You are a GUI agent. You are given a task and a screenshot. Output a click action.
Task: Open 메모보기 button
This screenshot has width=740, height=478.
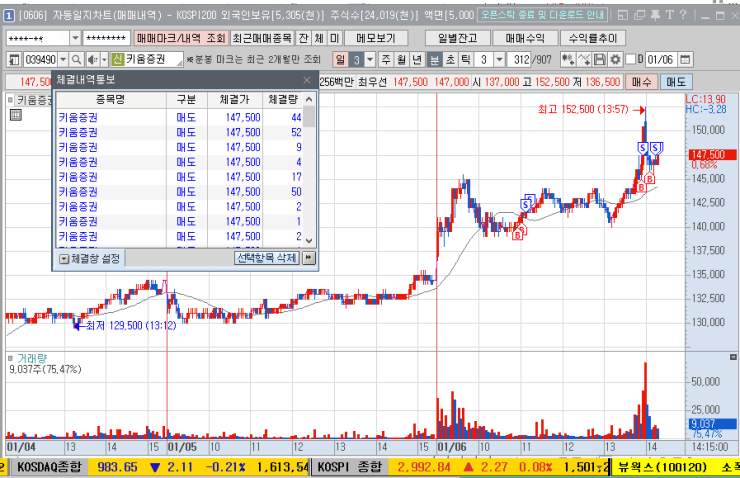(x=376, y=38)
